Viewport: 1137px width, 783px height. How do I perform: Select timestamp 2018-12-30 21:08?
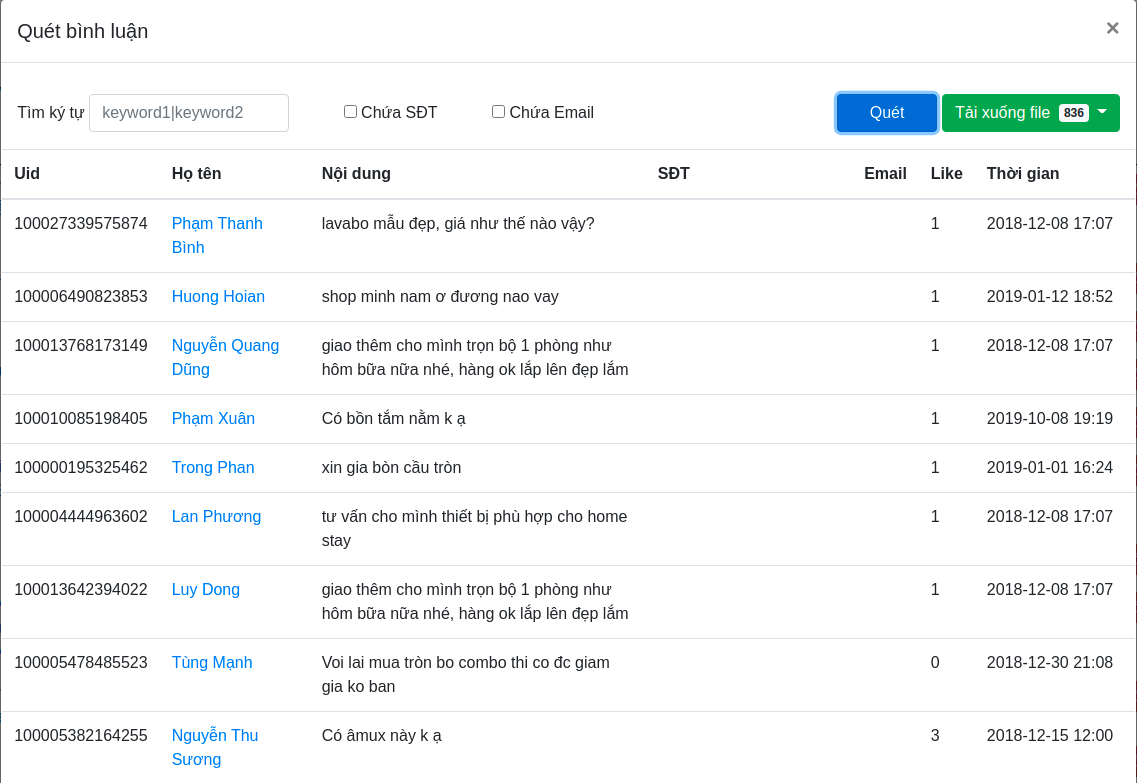click(1049, 663)
